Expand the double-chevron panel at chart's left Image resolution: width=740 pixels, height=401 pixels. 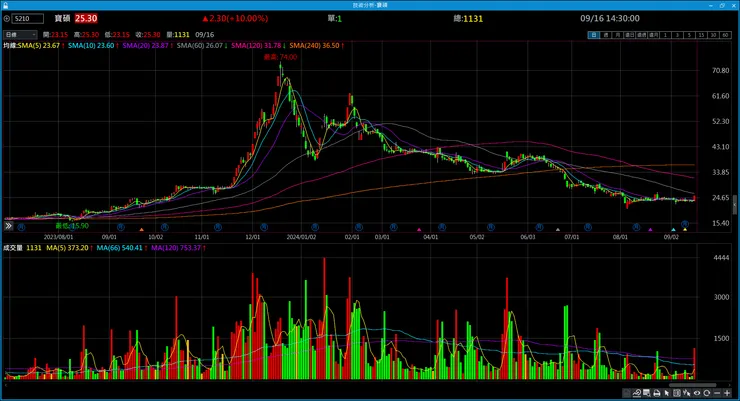click(8, 226)
